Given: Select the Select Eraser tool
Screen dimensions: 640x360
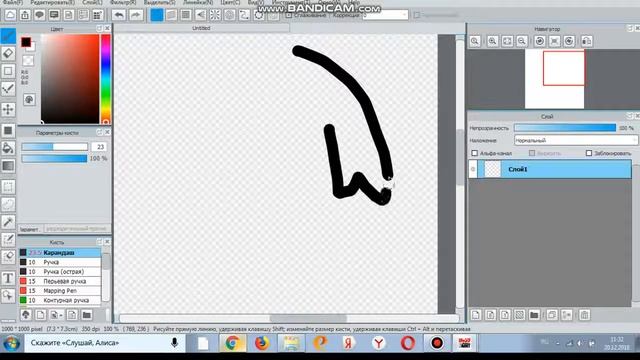Looking at the screenshot, I should click(x=8, y=257).
